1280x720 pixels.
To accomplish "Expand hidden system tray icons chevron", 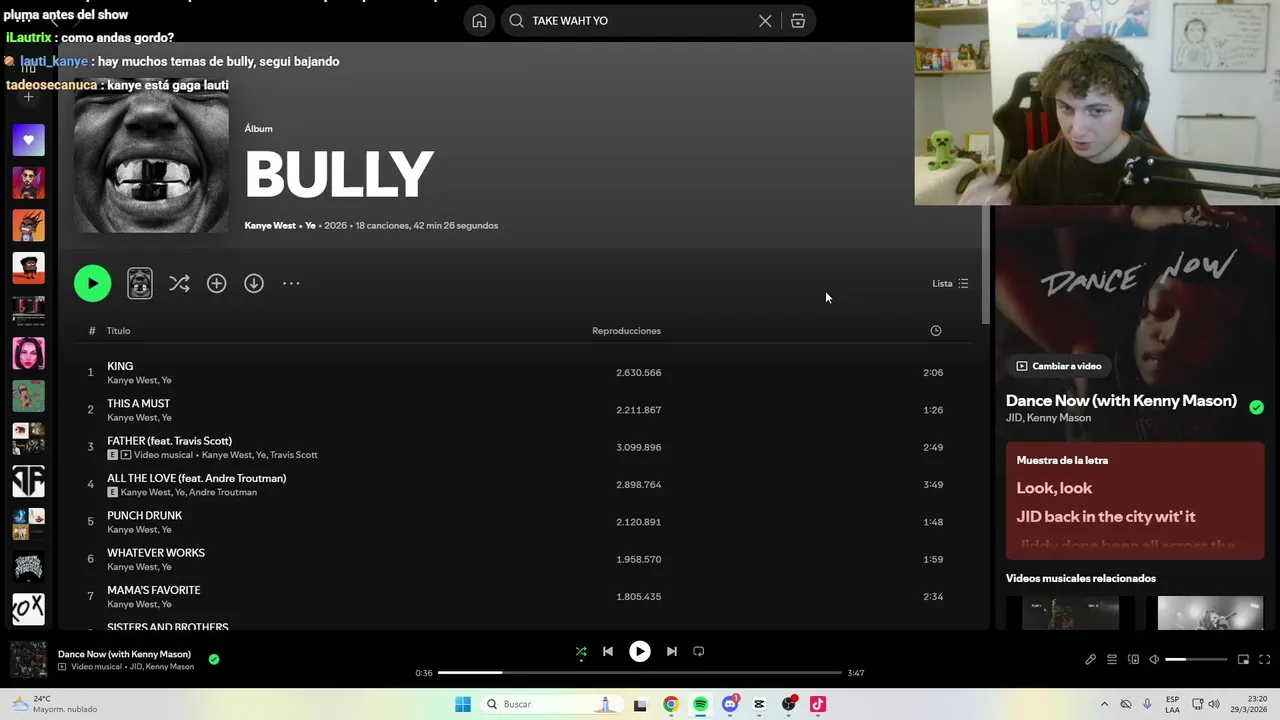I will (1104, 704).
